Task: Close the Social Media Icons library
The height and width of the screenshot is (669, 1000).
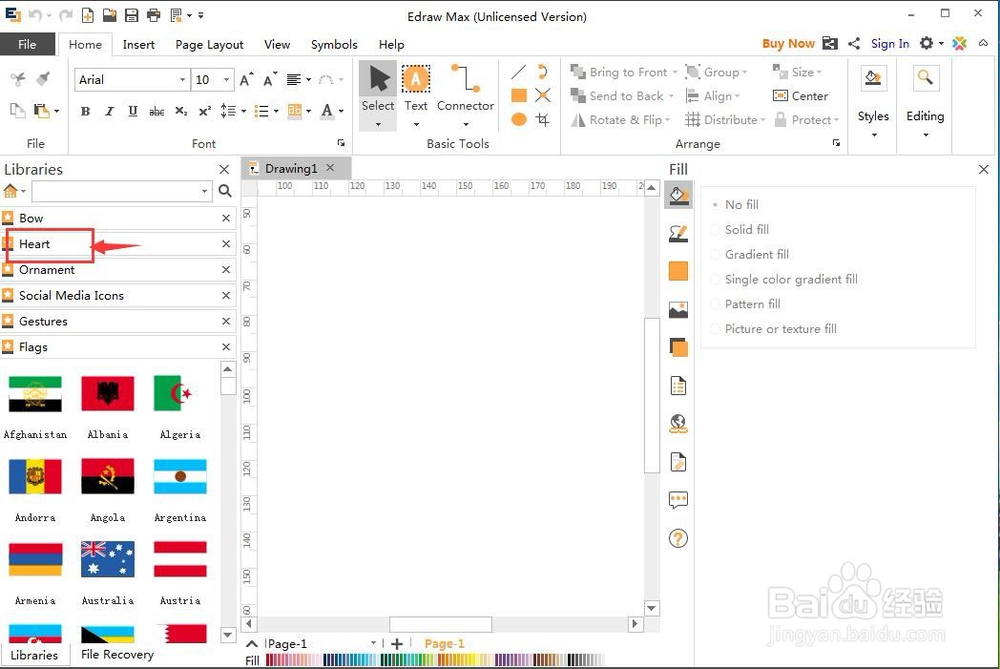Action: 226,296
